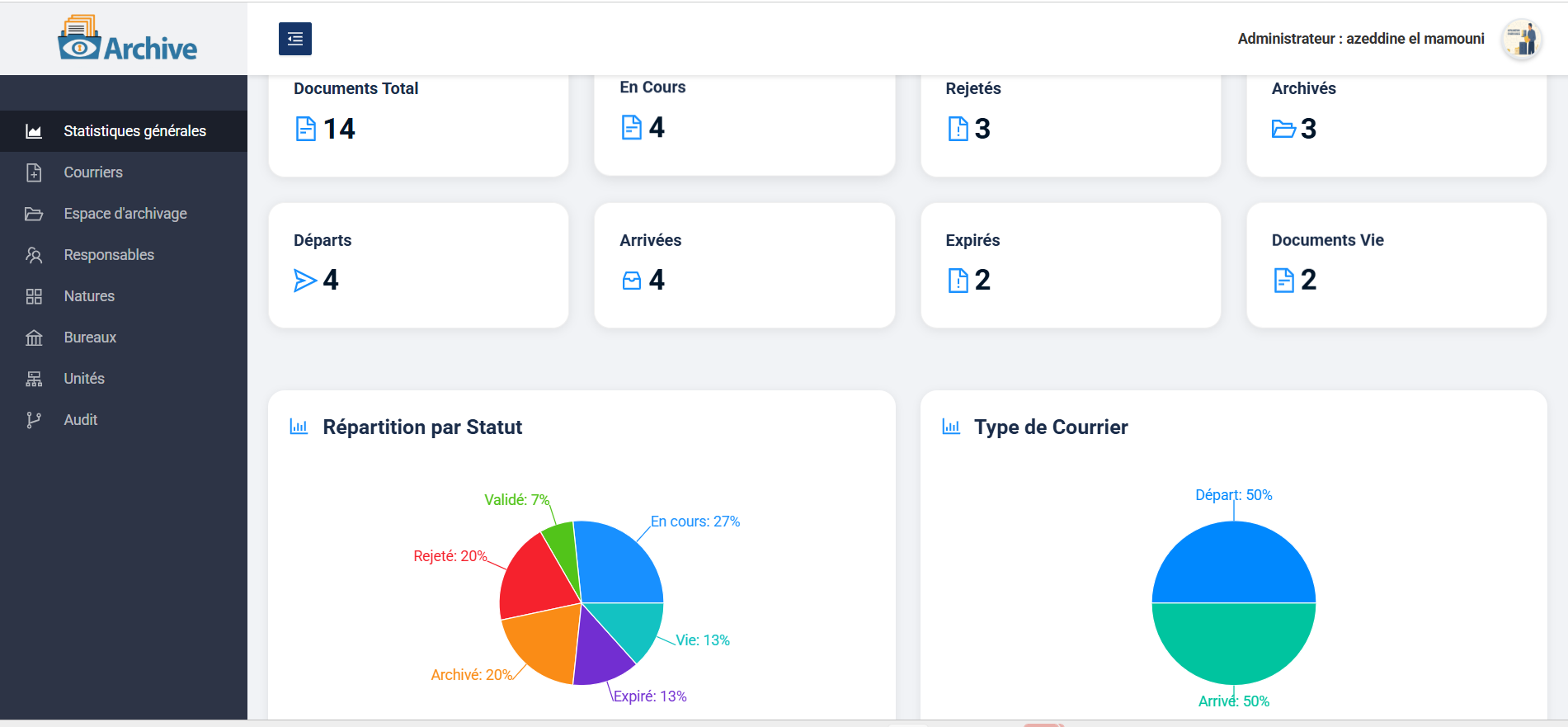The height and width of the screenshot is (727, 1568).
Task: Go to the Courriers menu item
Action: point(93,172)
